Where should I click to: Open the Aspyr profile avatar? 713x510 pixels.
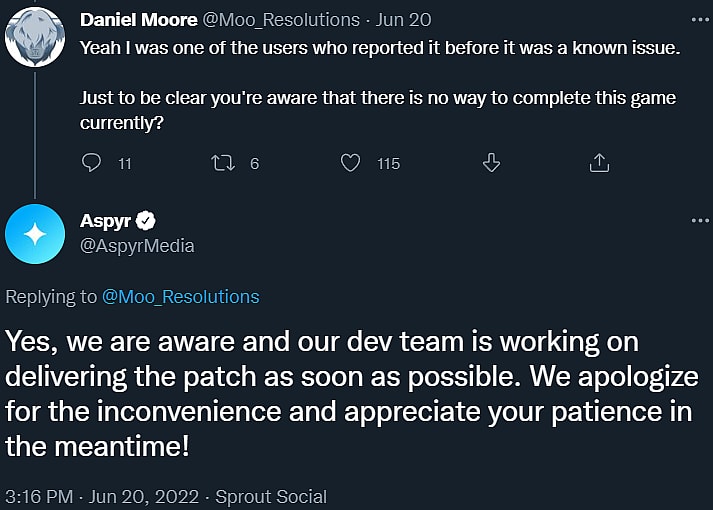tap(35, 234)
